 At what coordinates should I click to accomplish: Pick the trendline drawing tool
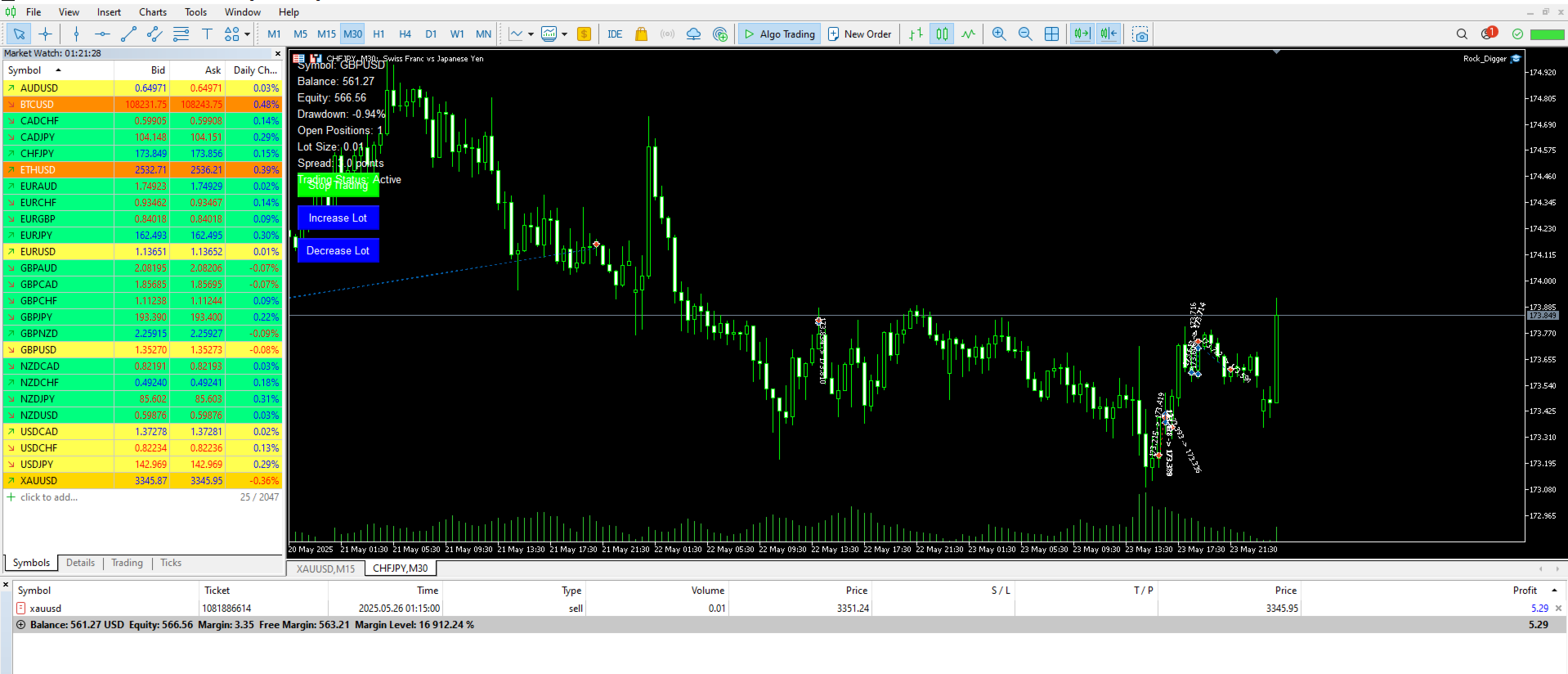pyautogui.click(x=128, y=34)
